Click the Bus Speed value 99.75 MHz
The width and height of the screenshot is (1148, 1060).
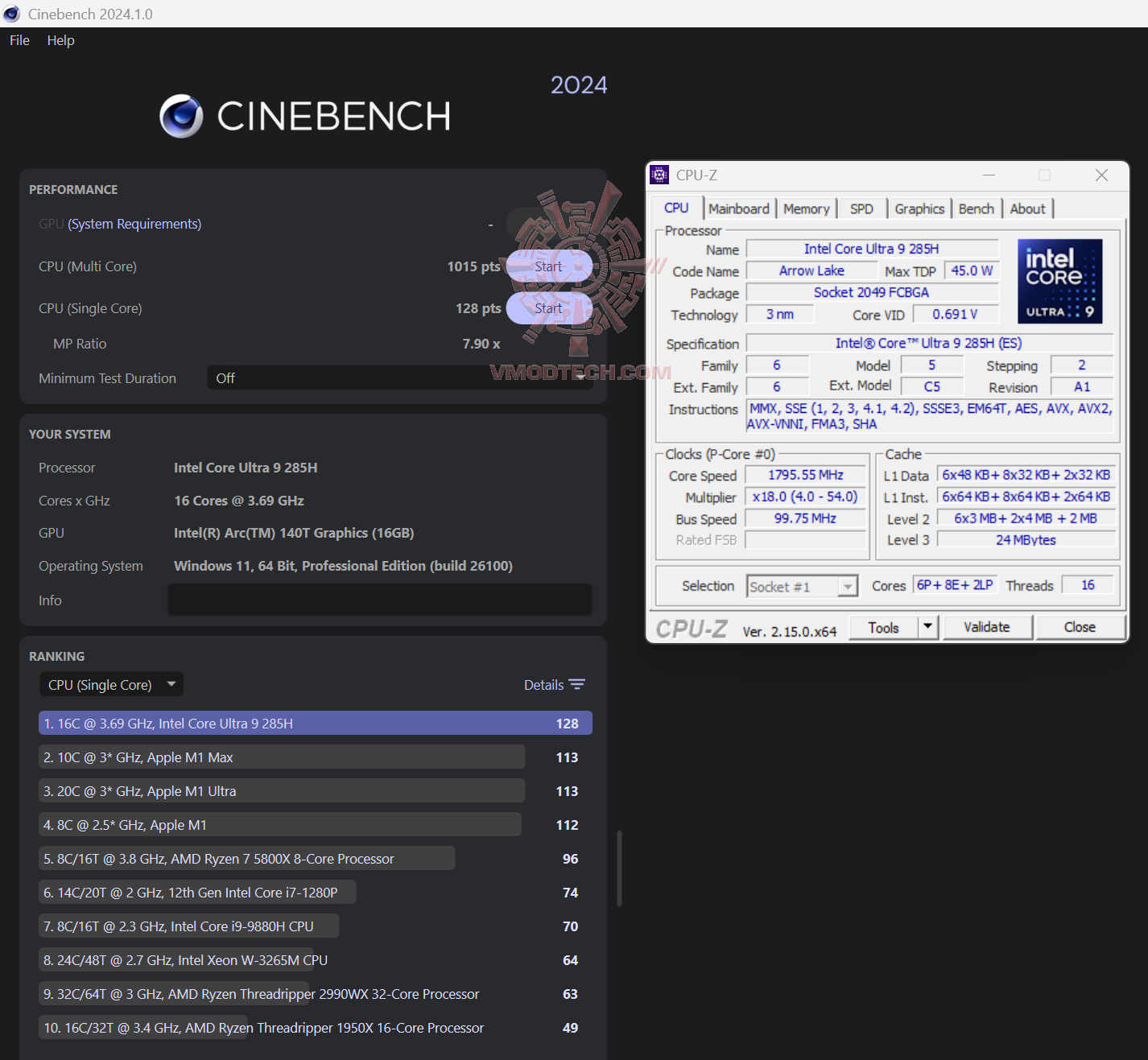tap(806, 519)
